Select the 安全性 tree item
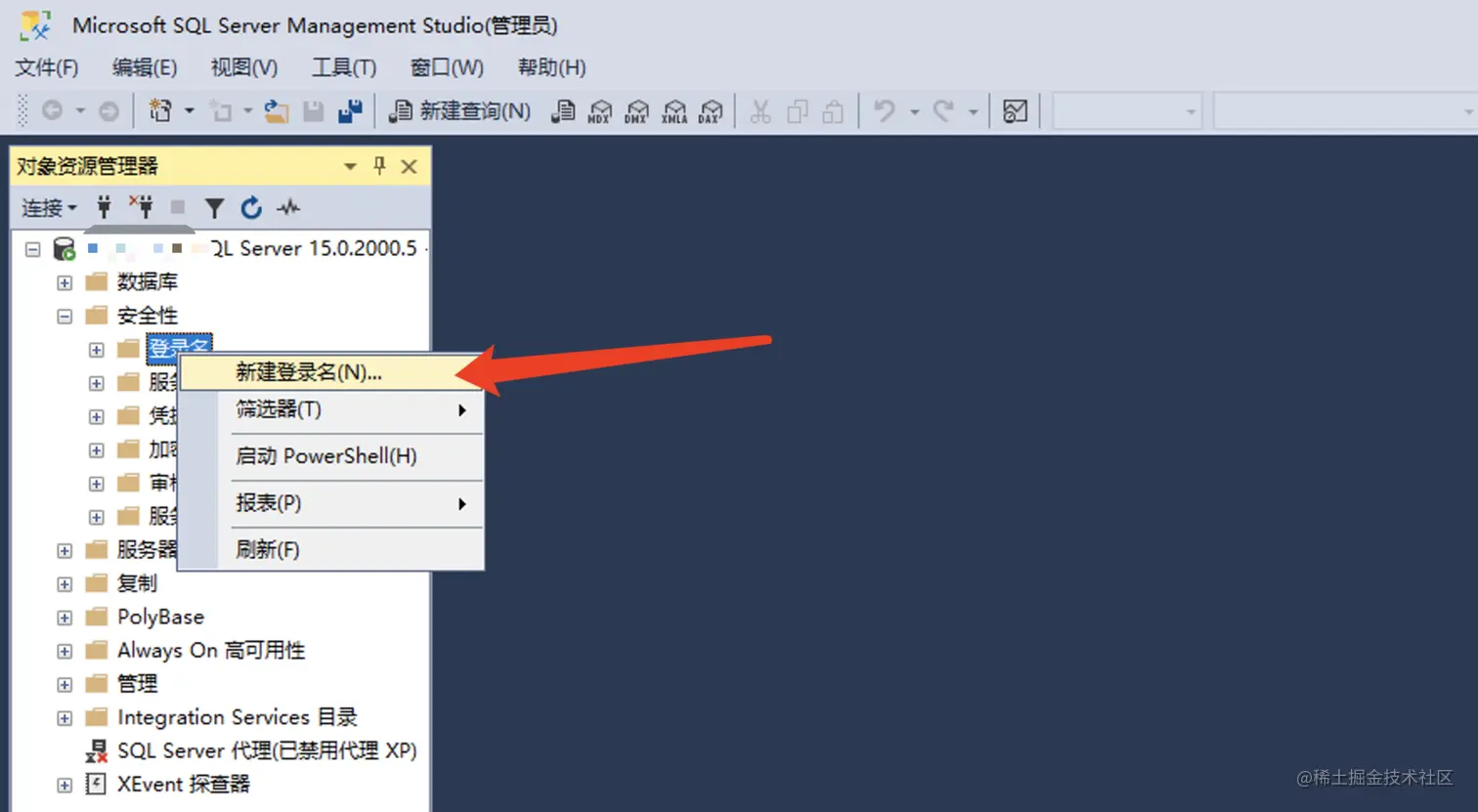This screenshot has width=1478, height=812. click(148, 316)
